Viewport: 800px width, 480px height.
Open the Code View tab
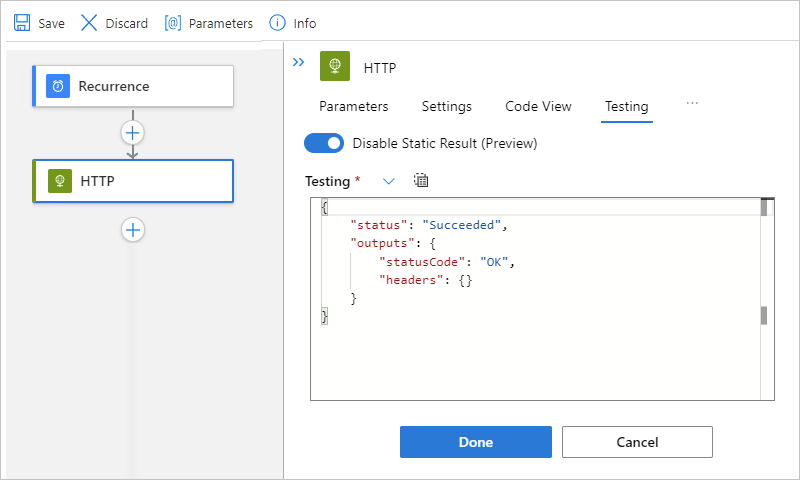click(538, 106)
